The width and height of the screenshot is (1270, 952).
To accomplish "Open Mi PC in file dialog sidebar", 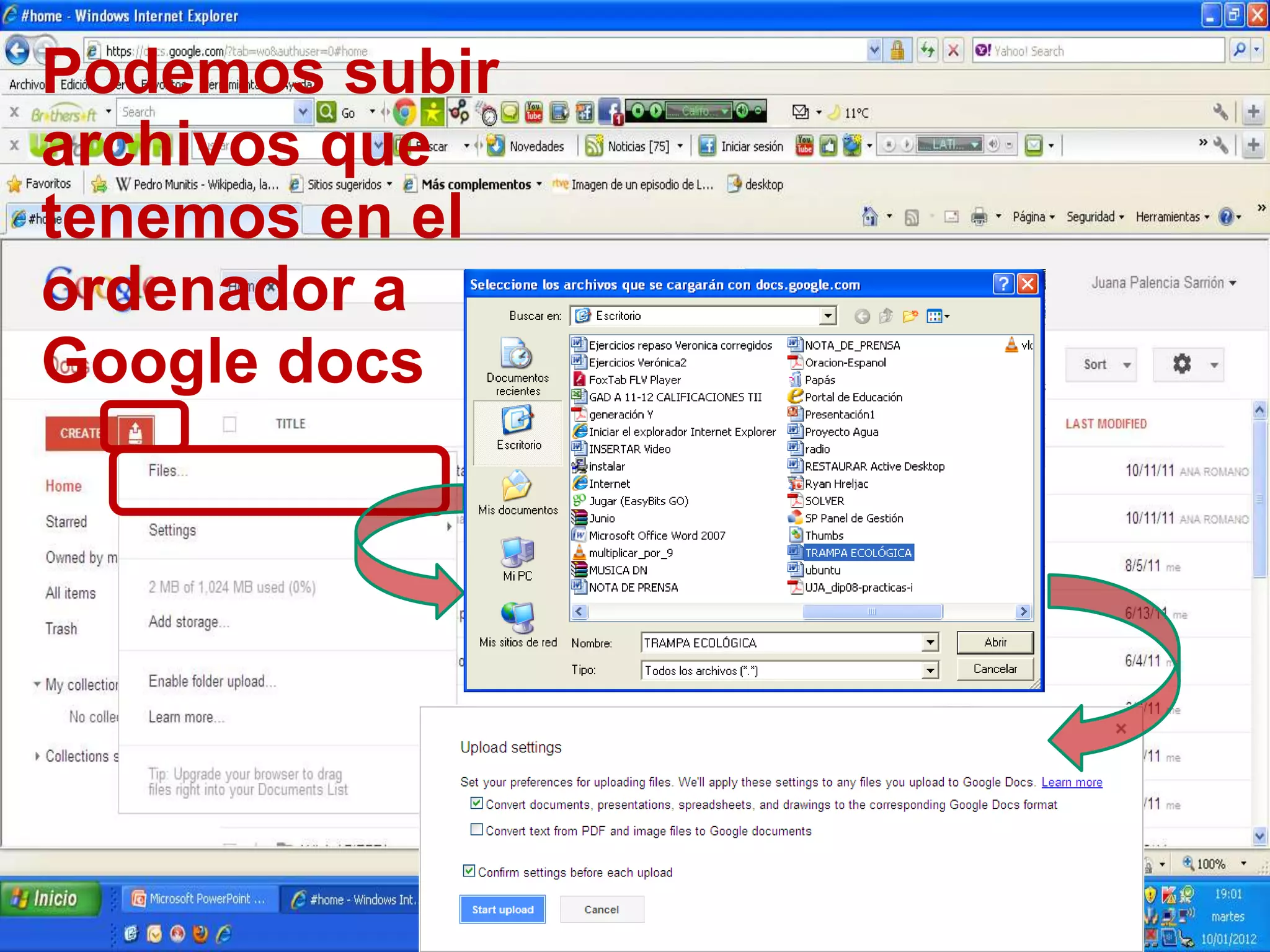I will (518, 560).
